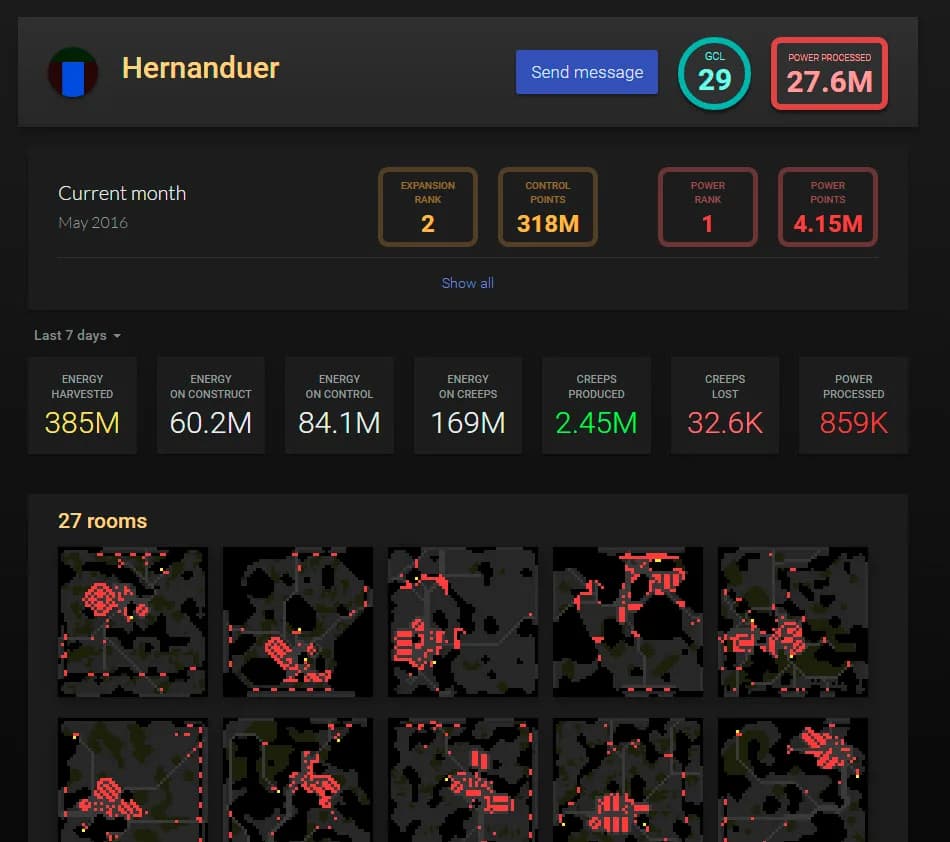Click the Power Points 4.15M box
This screenshot has height=842, width=950.
point(828,207)
